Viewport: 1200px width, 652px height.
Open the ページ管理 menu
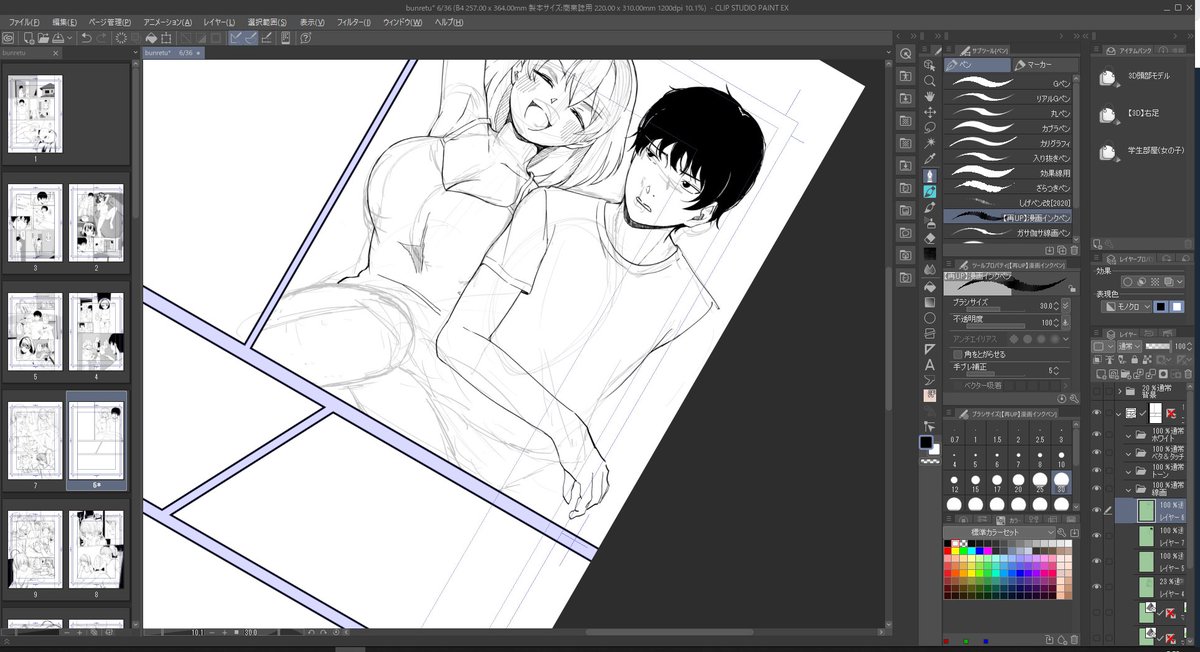tap(110, 22)
